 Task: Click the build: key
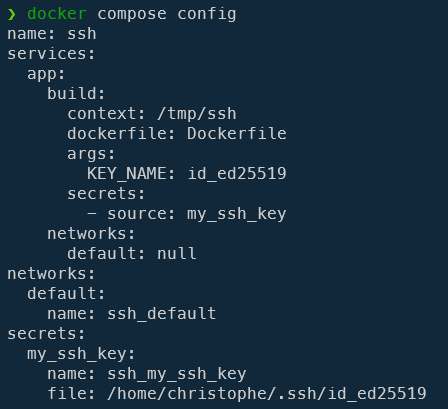pyautogui.click(x=76, y=94)
